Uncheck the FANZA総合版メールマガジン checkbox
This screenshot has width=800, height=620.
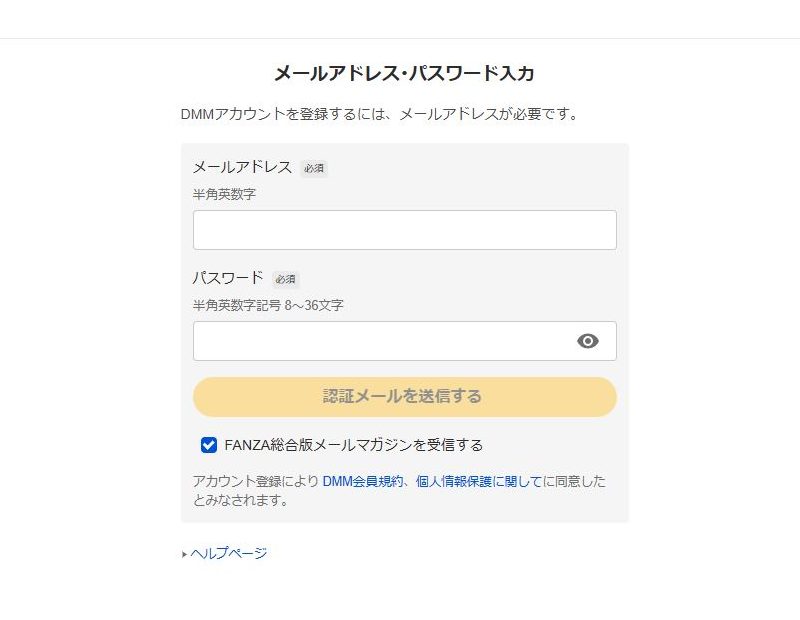click(209, 445)
